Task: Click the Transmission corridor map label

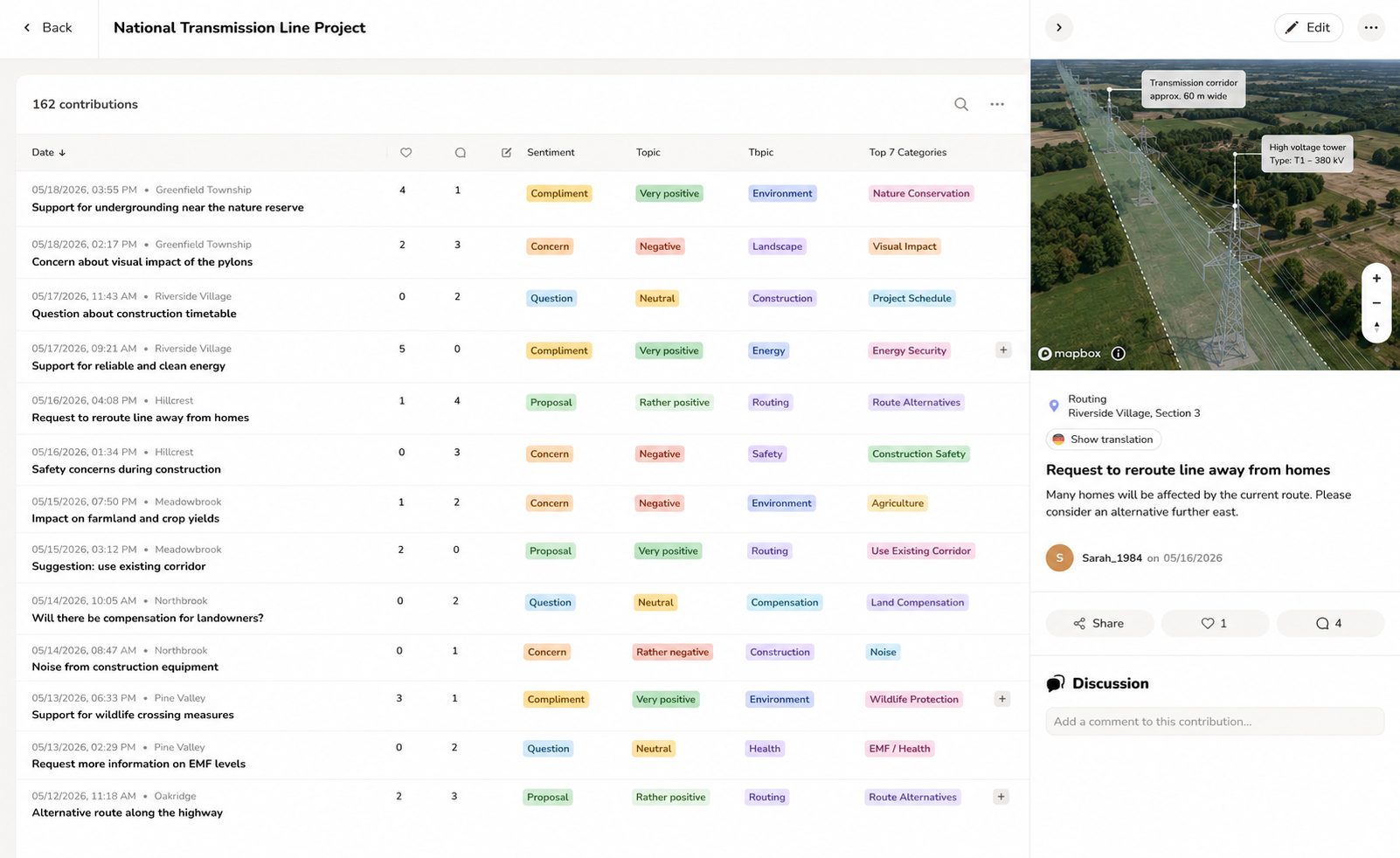Action: 1194,89
